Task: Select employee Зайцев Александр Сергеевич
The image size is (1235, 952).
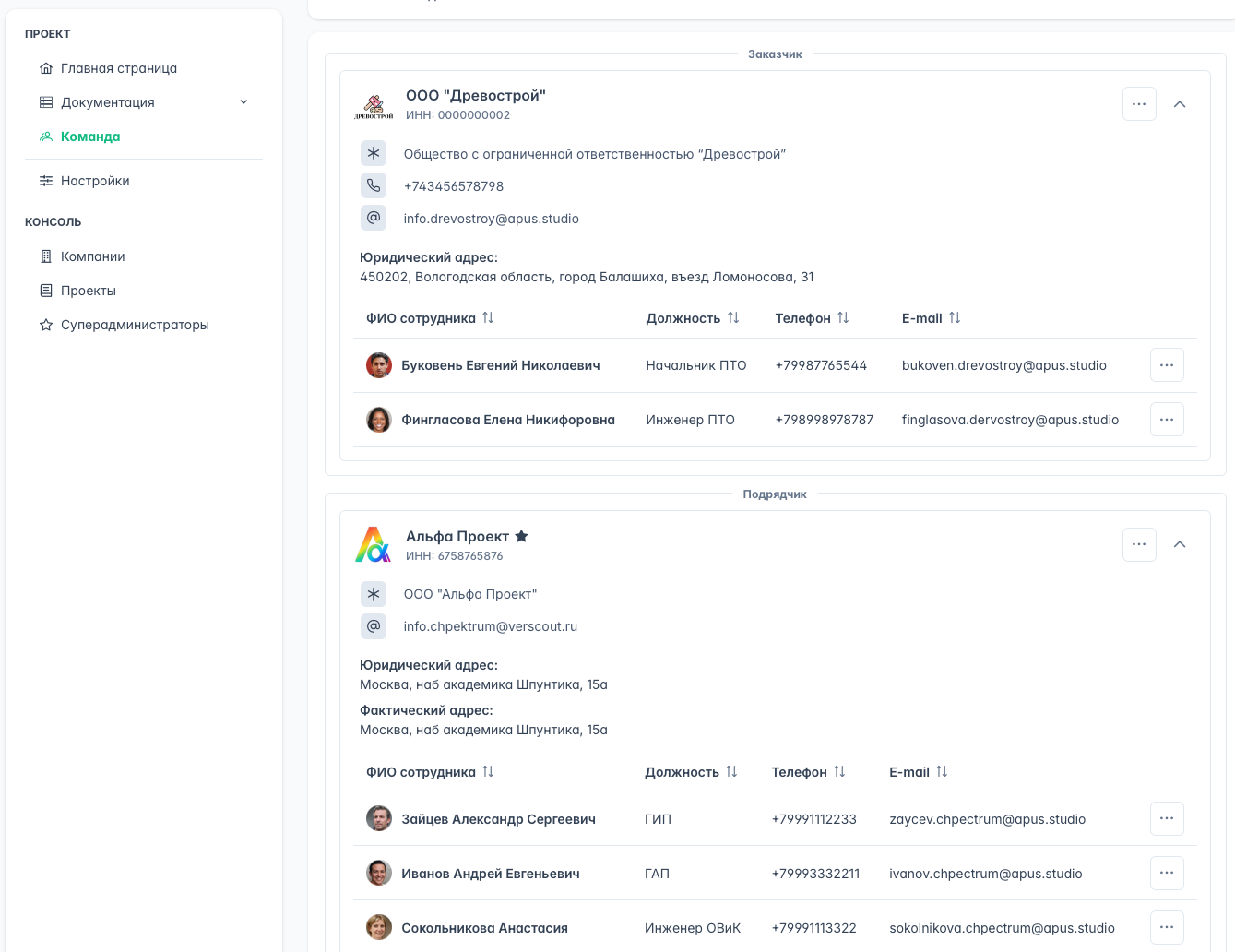Action: coord(498,819)
